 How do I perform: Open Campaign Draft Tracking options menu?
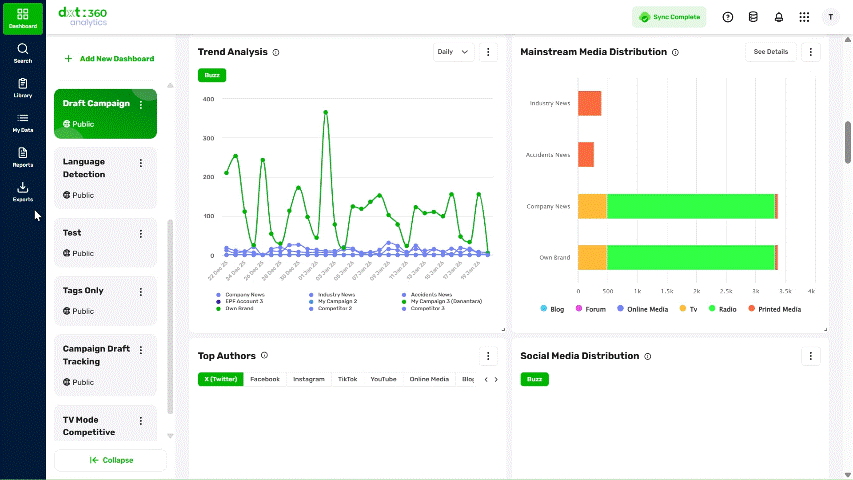click(141, 350)
